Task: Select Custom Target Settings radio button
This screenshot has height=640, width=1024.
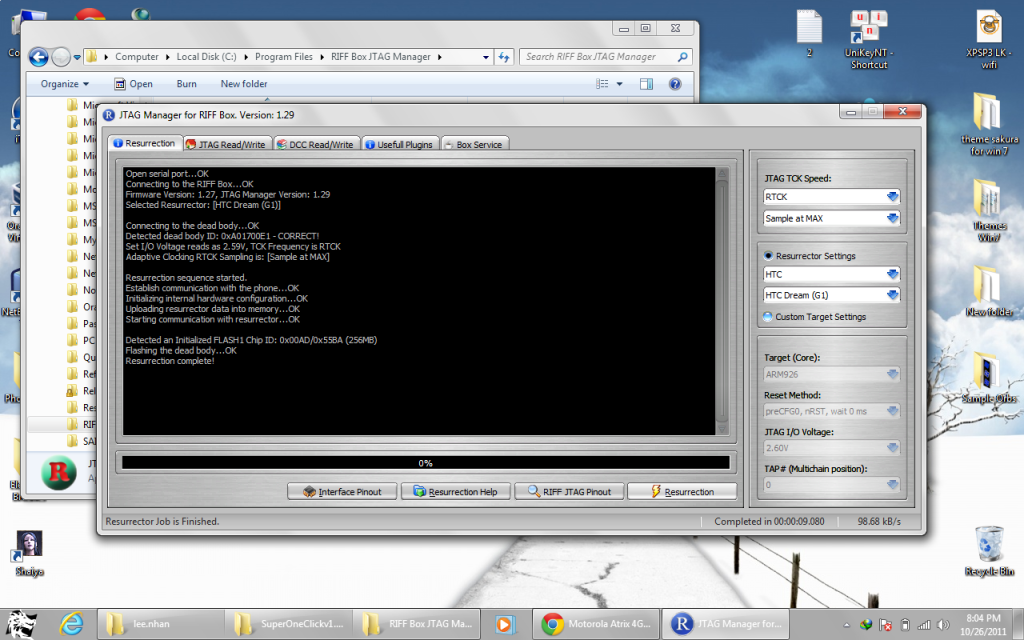Action: click(x=768, y=317)
